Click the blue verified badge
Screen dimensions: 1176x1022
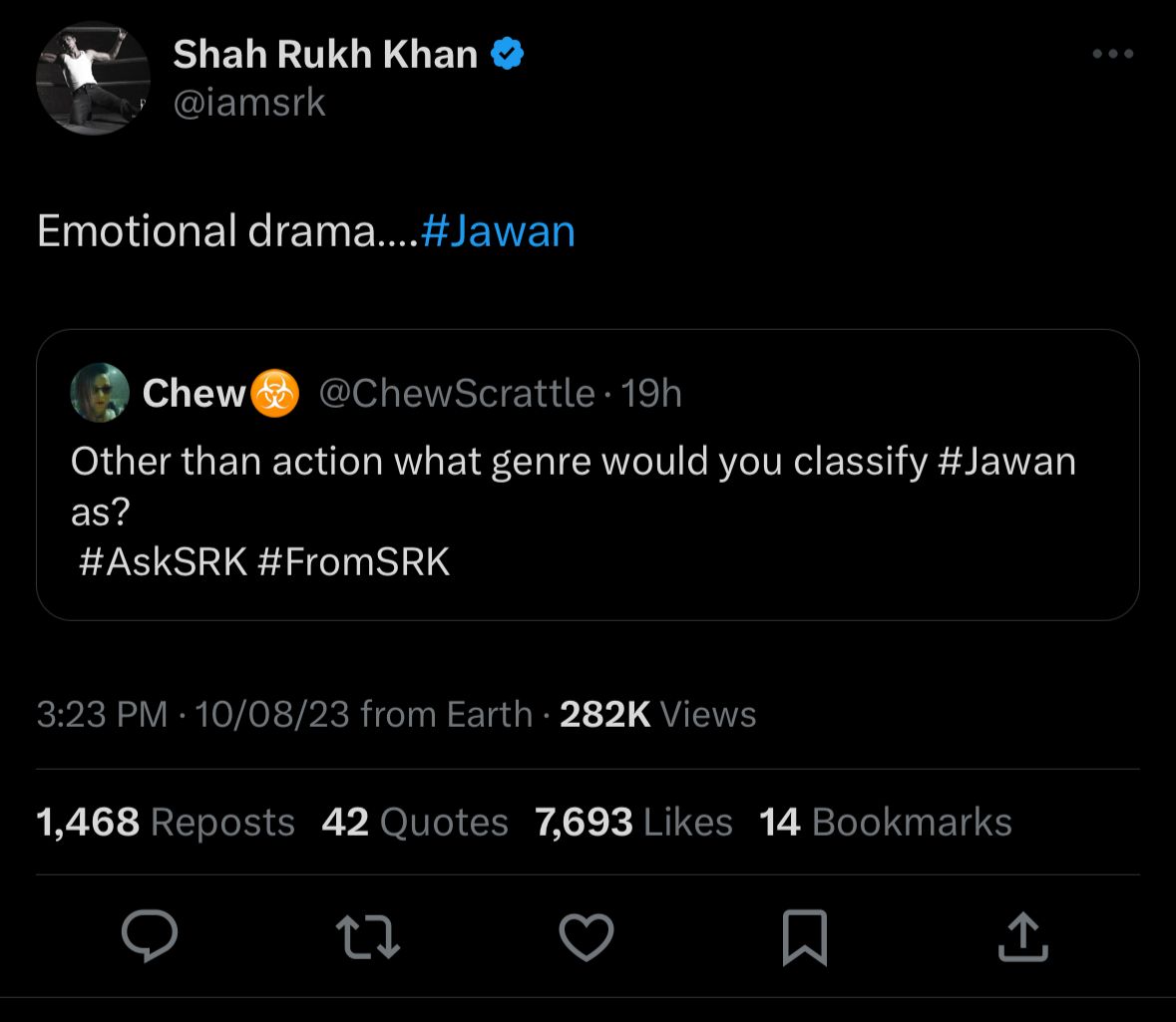(507, 54)
